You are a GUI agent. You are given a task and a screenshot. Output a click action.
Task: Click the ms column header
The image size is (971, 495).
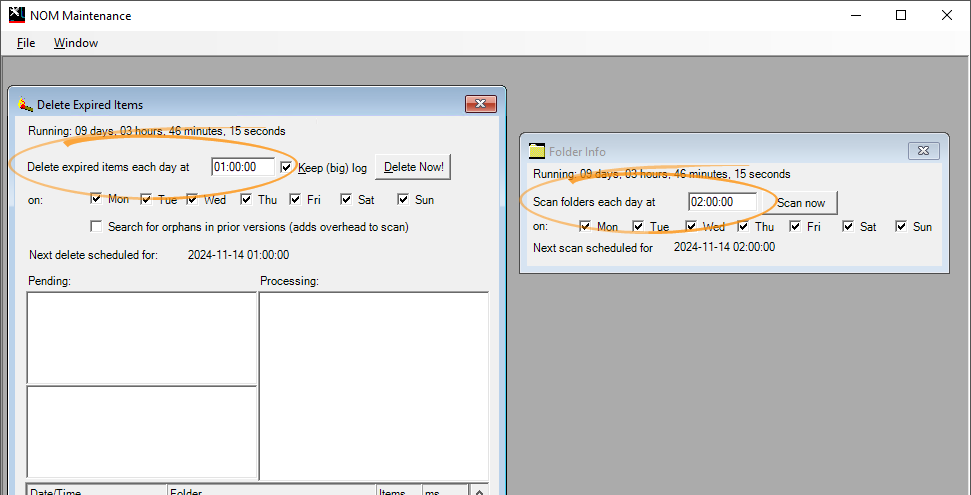click(x=445, y=490)
